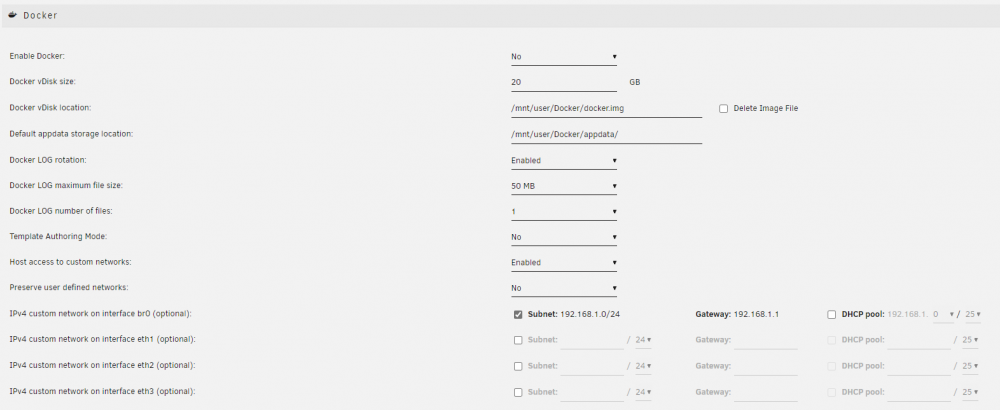Enable the eth1 Subnet checkbox
Screen dimensions: 1000x410
pyautogui.click(x=518, y=340)
